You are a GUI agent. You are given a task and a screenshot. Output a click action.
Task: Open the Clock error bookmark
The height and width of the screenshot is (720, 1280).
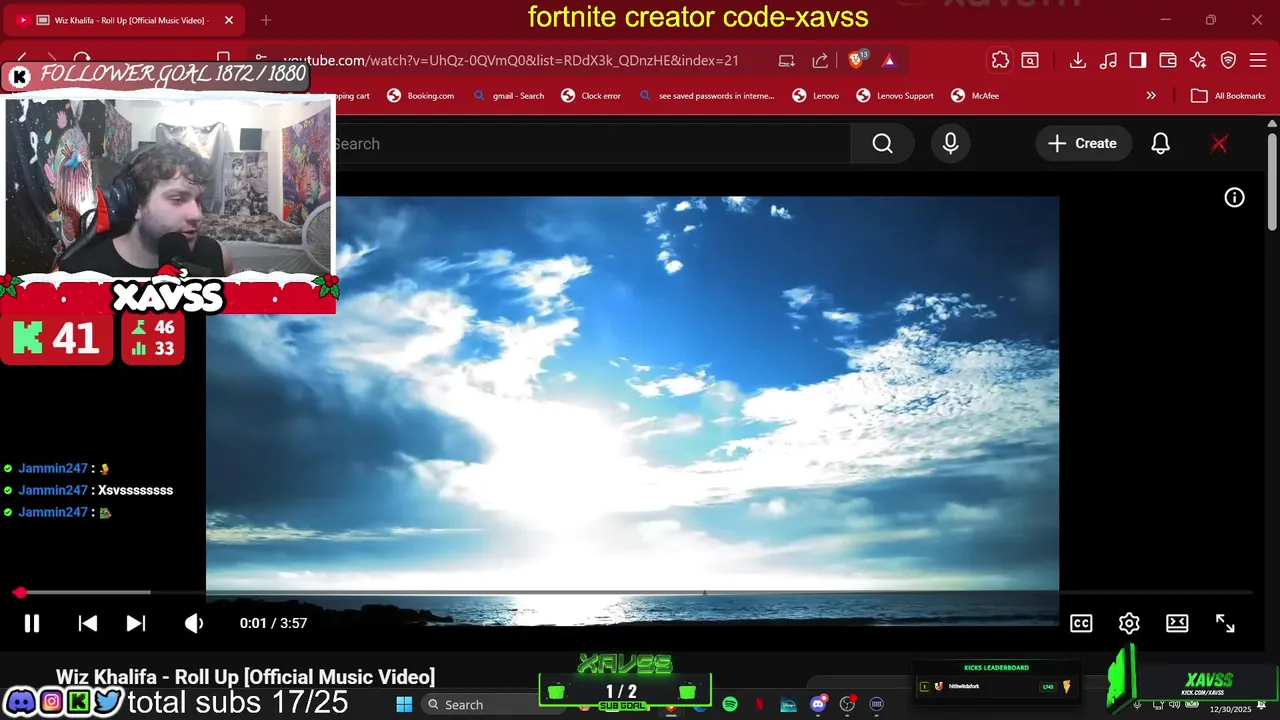(x=591, y=96)
